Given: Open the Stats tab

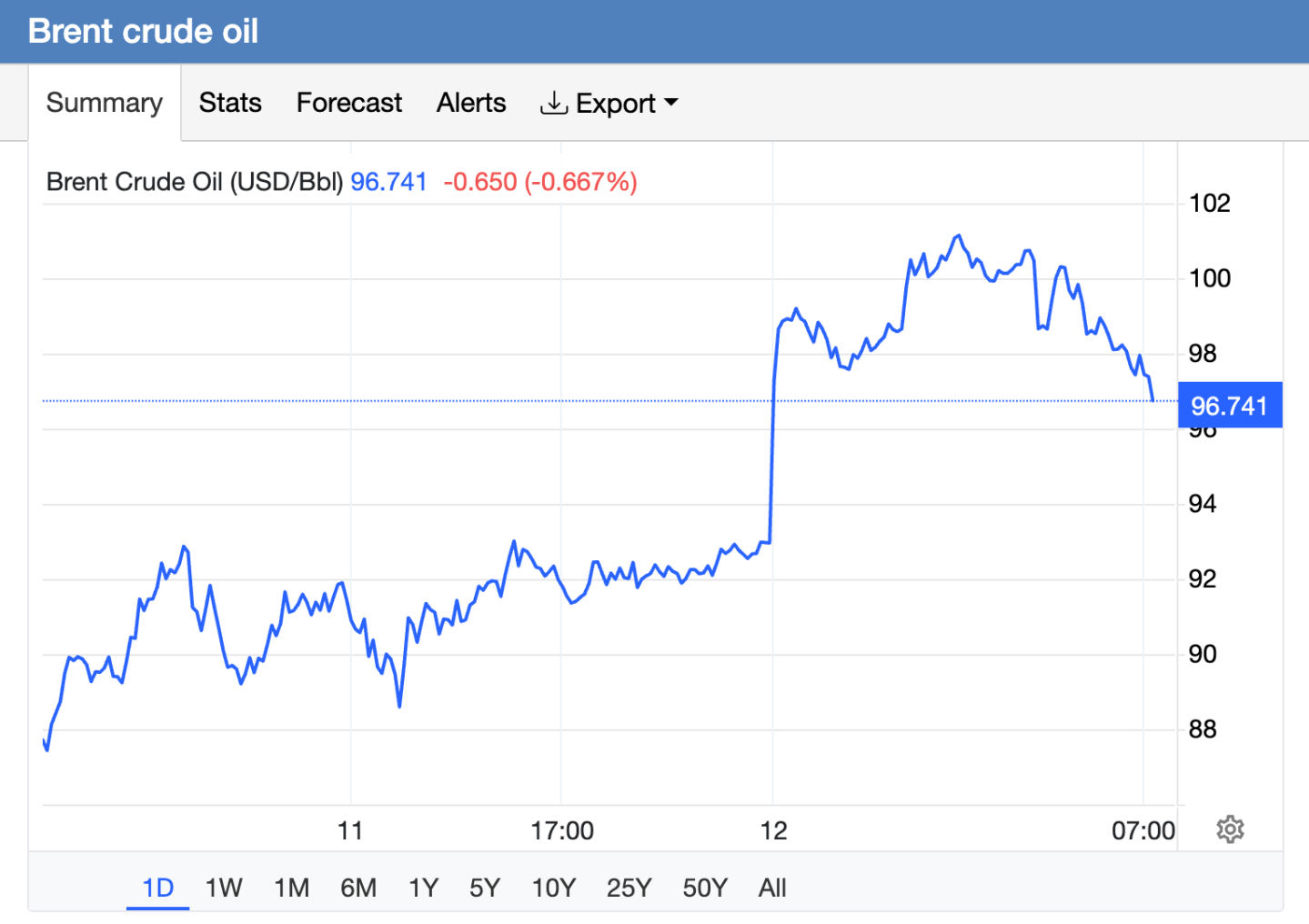Looking at the screenshot, I should pyautogui.click(x=230, y=103).
